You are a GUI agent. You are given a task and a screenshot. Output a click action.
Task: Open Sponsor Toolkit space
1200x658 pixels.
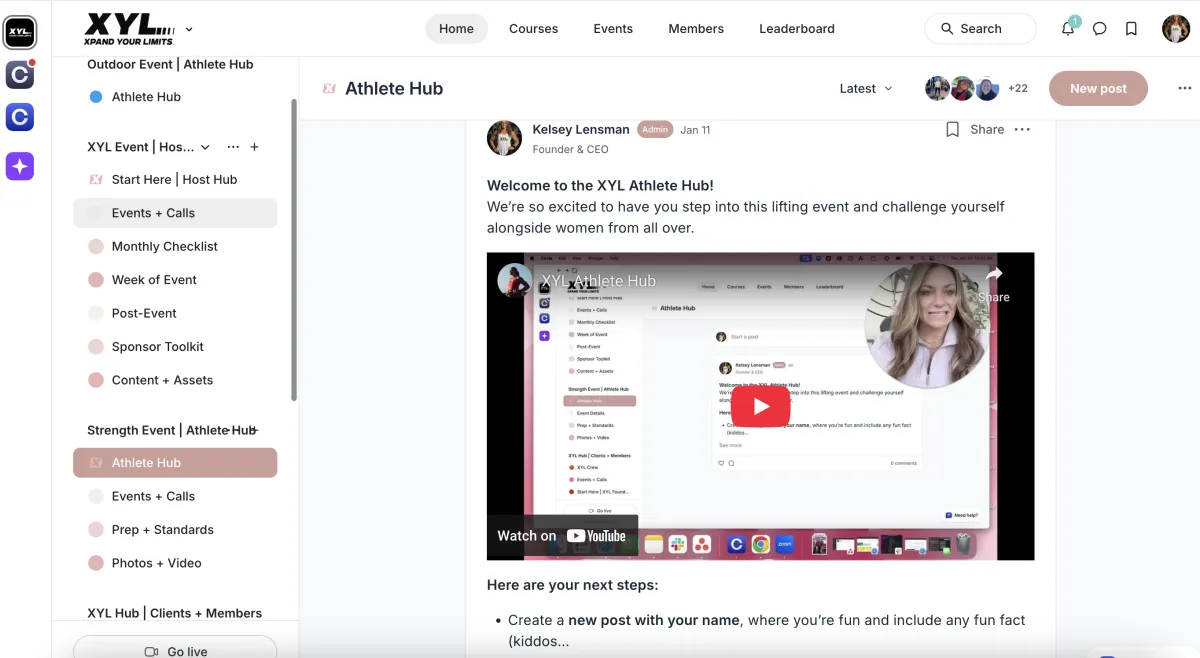point(175,347)
